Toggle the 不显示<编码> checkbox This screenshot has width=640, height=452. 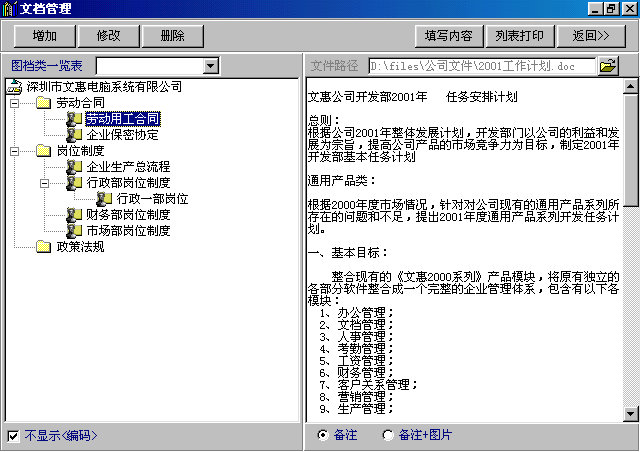point(13,436)
